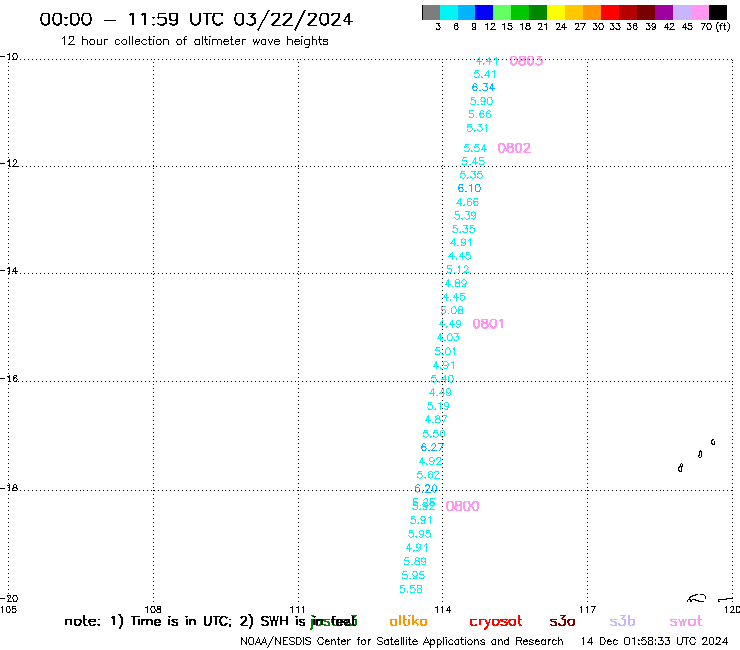Click the 5.19 wave height value
This screenshot has height=650, width=740.
pyautogui.click(x=438, y=406)
